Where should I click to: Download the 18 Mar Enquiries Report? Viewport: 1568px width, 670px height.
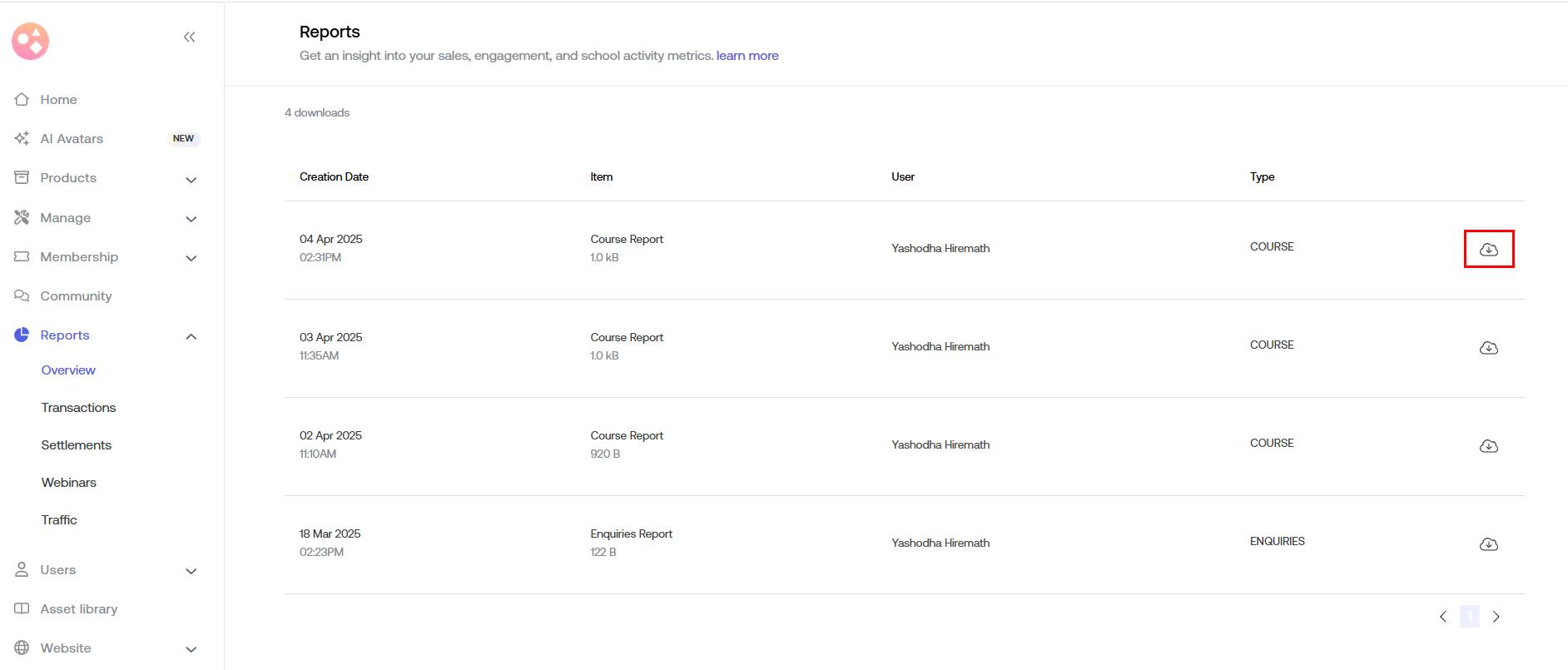pyautogui.click(x=1488, y=544)
